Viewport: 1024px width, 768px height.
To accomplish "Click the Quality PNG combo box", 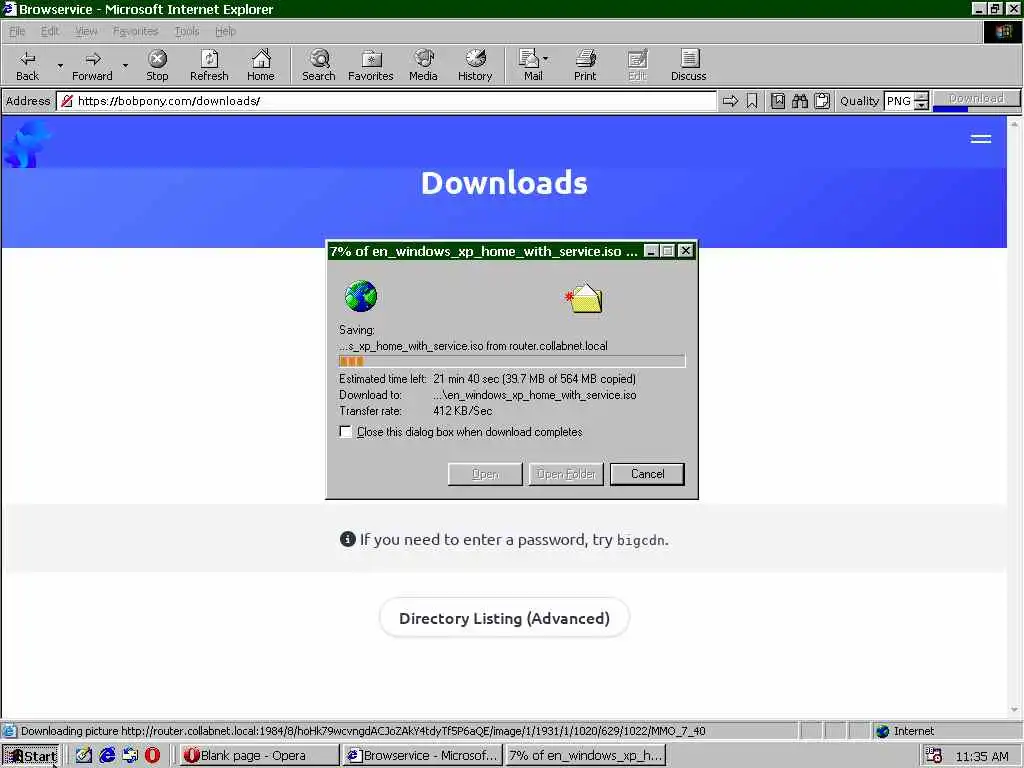I will [x=899, y=101].
